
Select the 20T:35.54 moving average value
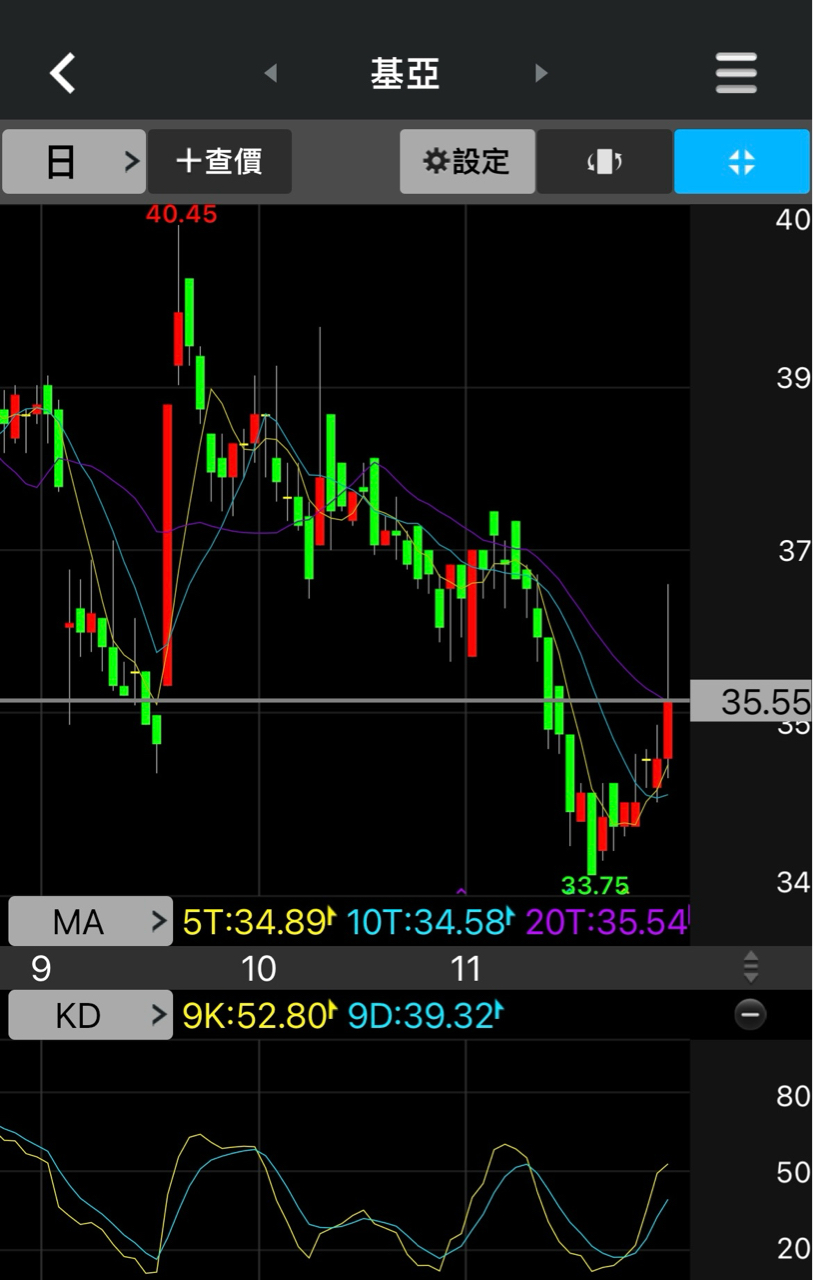(607, 921)
